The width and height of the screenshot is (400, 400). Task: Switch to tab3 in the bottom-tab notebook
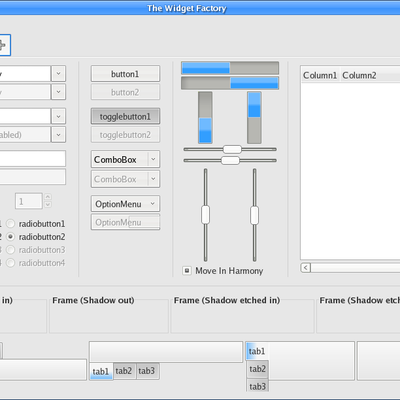(x=147, y=371)
